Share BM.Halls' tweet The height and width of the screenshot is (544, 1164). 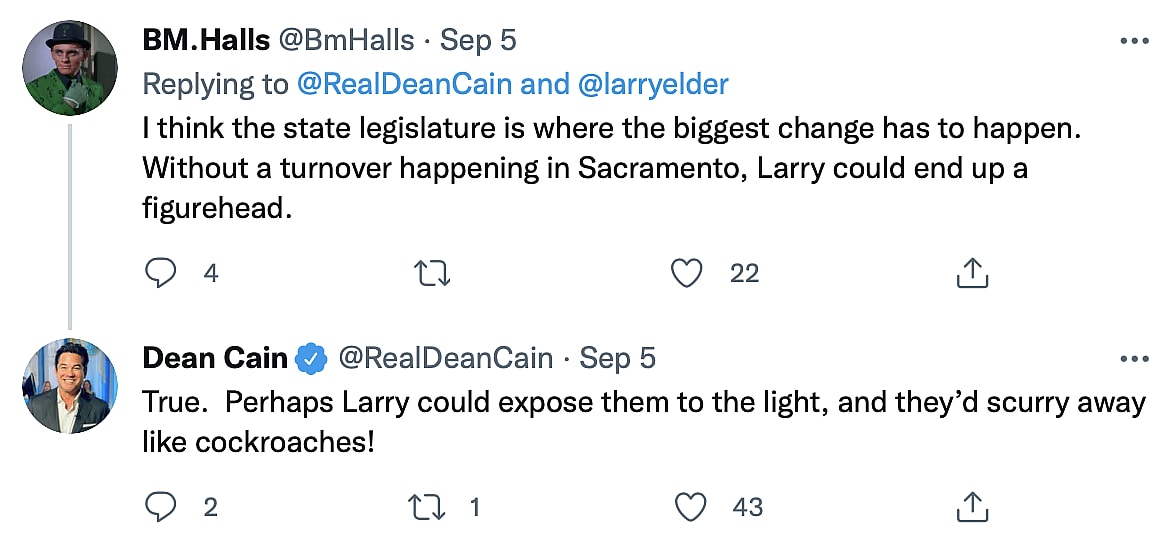point(973,272)
